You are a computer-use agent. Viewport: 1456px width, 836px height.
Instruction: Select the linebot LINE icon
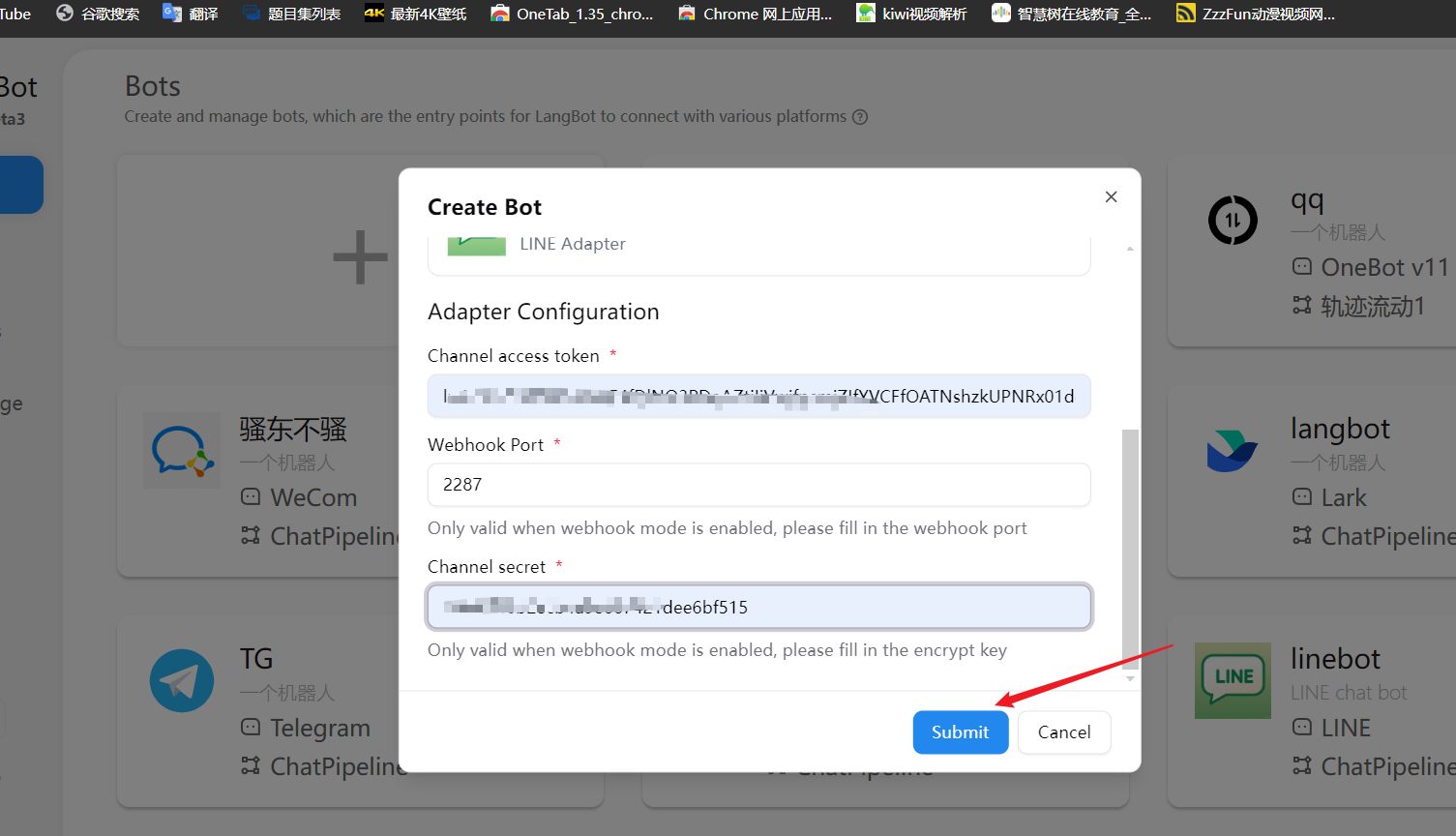(1233, 680)
